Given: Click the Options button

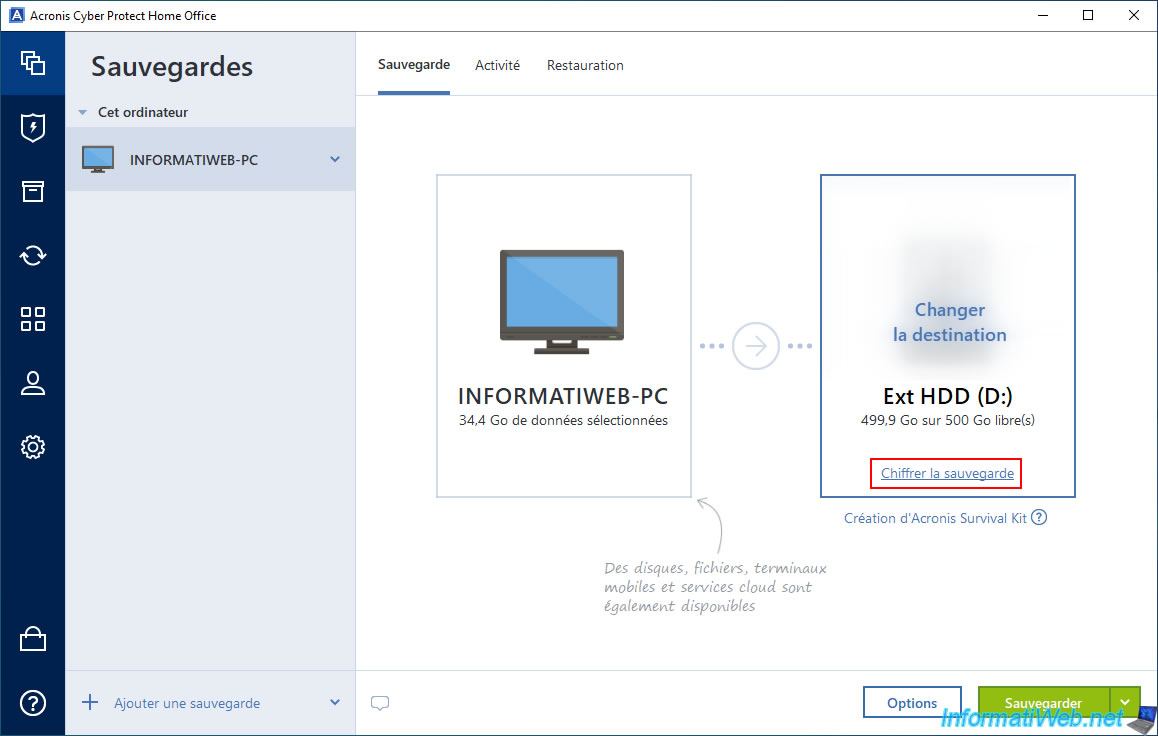Looking at the screenshot, I should (912, 703).
